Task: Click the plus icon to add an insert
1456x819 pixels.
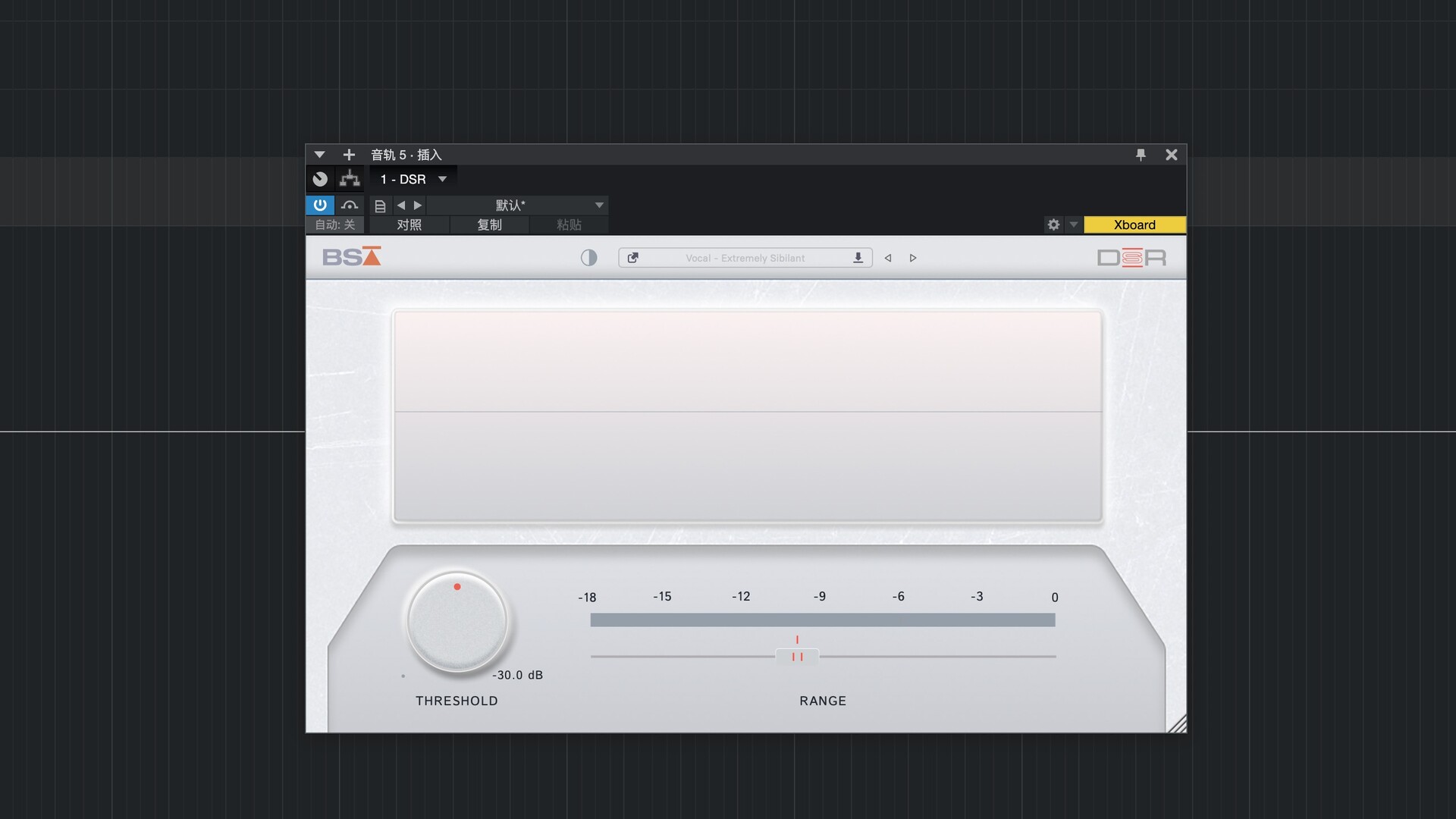Action: [x=349, y=155]
